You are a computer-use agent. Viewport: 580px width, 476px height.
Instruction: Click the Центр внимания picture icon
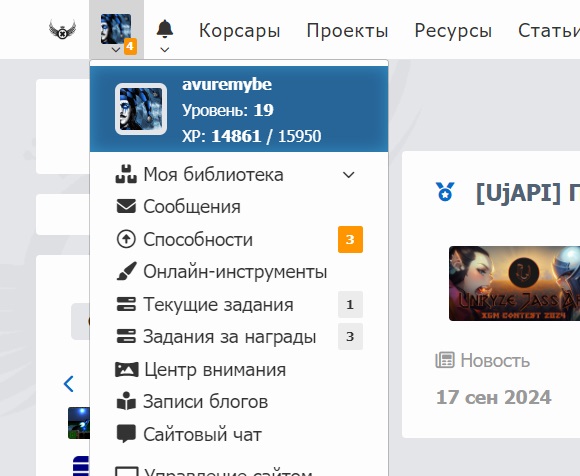tap(127, 369)
